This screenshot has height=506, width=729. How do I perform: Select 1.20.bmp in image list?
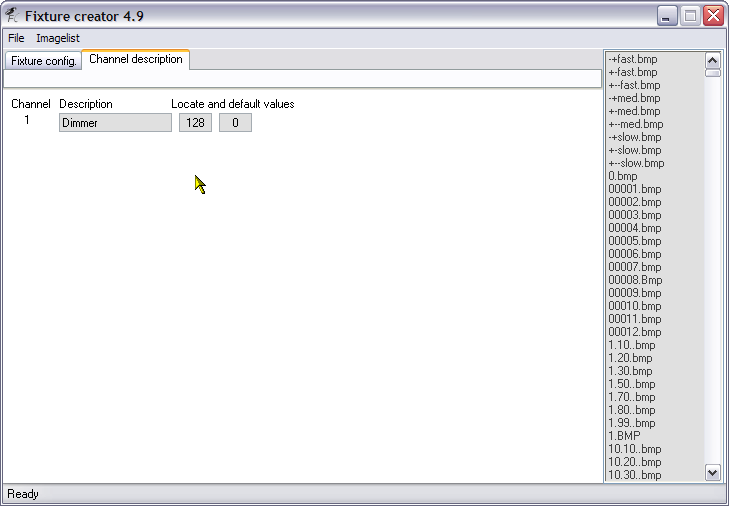(x=630, y=359)
